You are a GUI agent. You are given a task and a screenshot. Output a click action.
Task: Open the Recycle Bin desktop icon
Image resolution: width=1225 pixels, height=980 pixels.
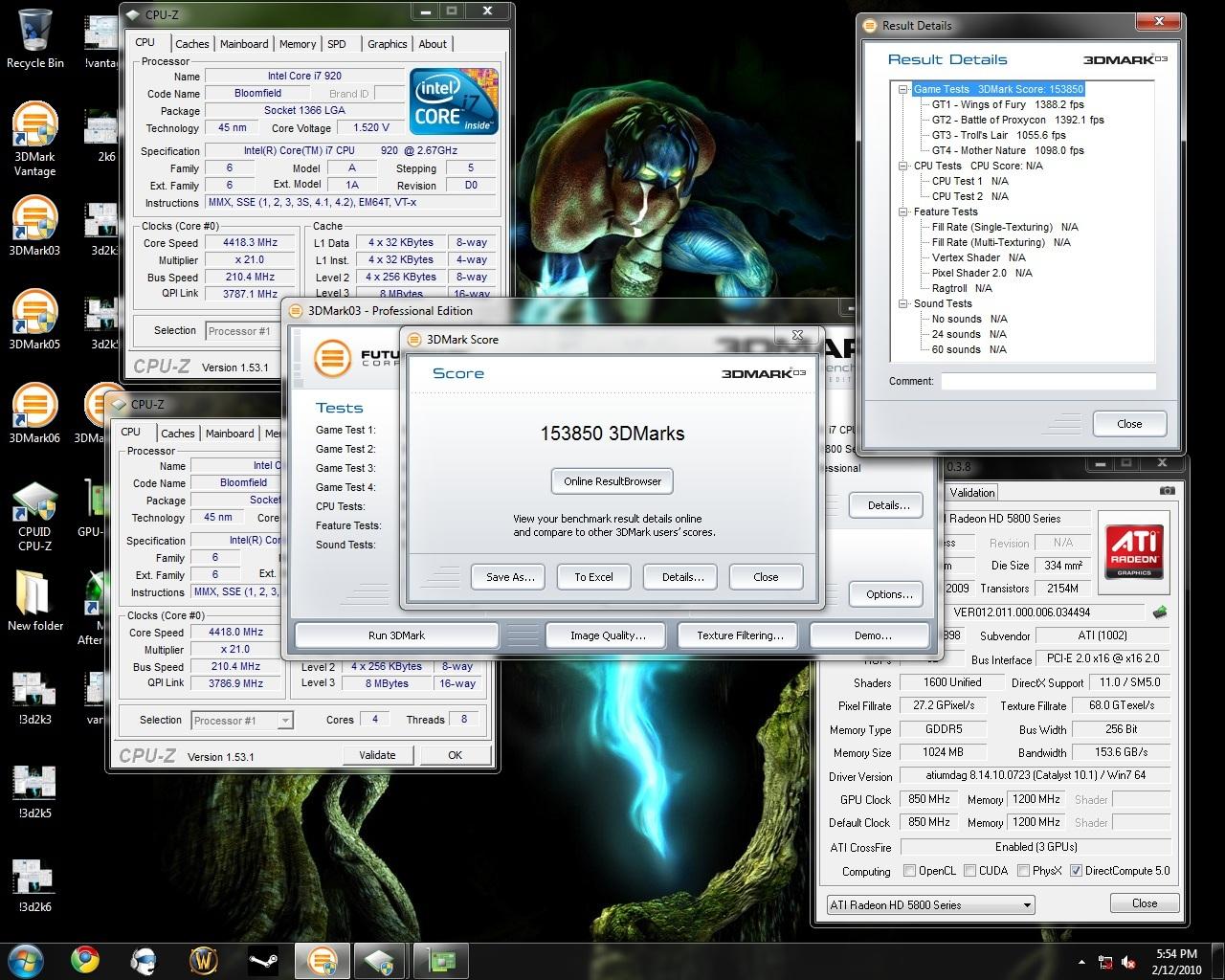(x=35, y=38)
